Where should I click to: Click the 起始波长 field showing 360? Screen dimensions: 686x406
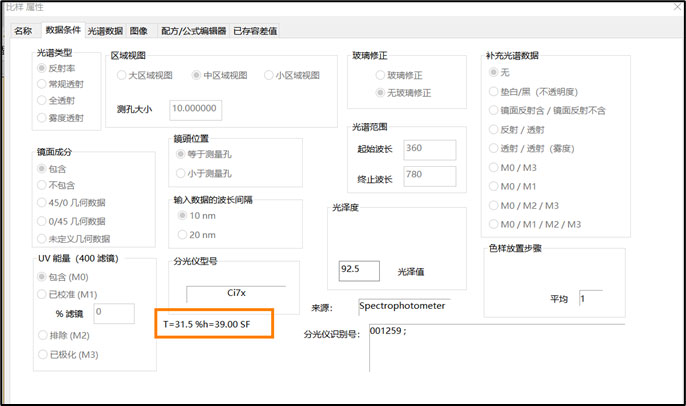coord(429,149)
